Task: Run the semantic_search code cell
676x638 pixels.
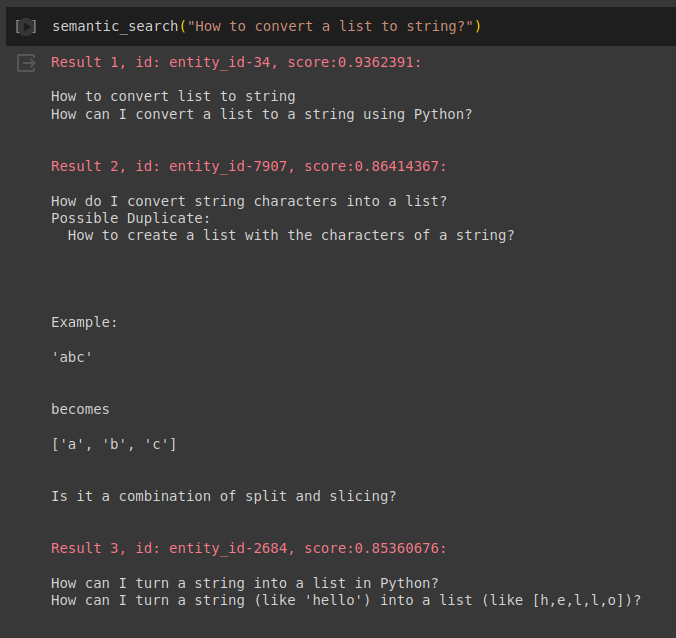Action: (26, 26)
